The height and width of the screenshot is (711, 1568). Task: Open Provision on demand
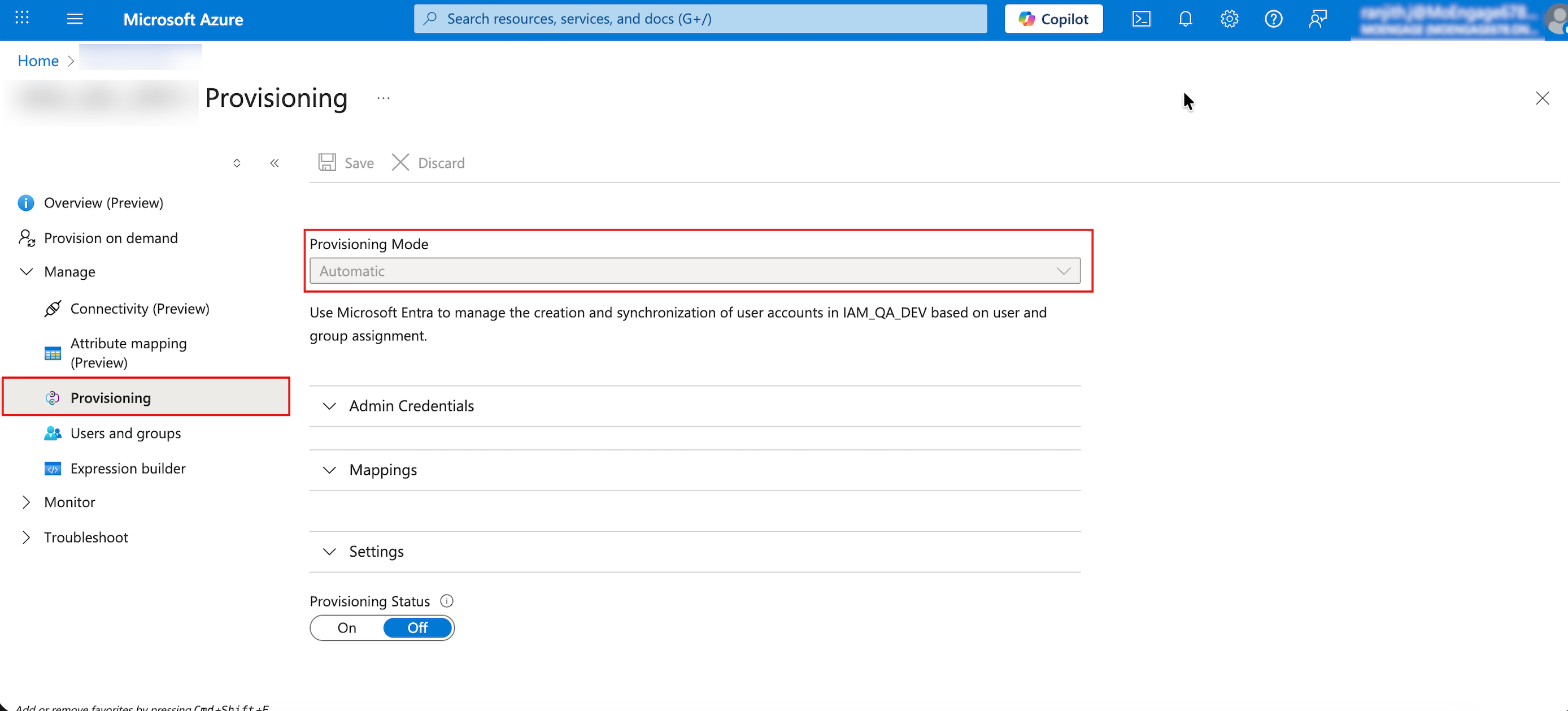111,238
